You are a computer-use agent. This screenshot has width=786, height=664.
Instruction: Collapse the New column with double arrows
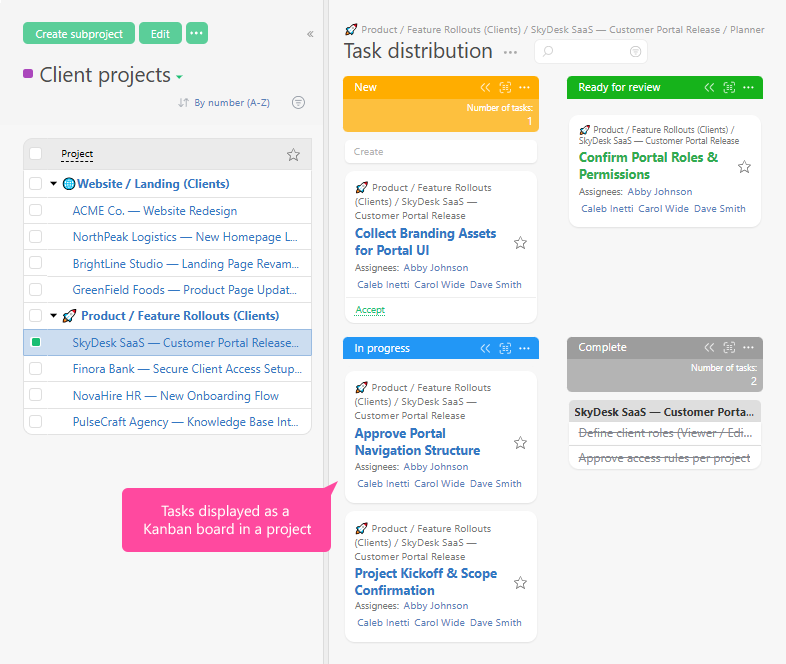click(485, 88)
